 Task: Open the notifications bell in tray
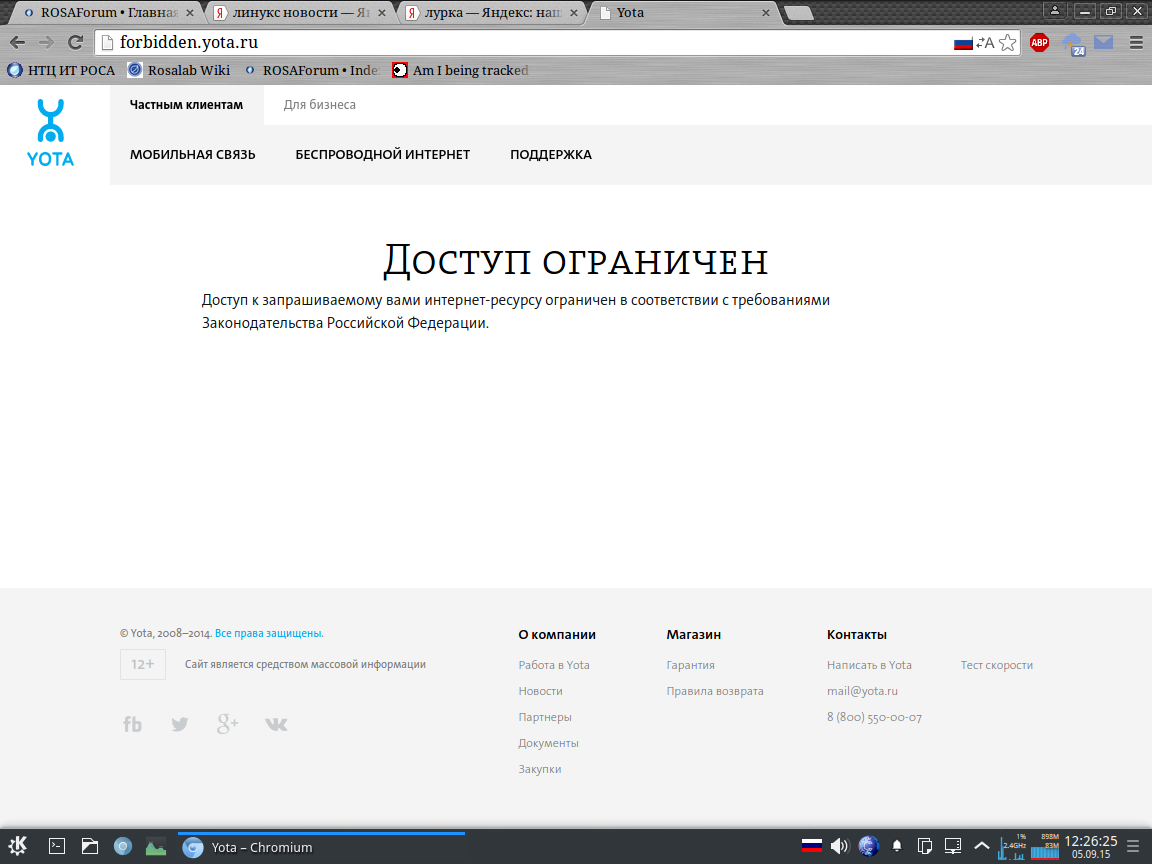pos(897,846)
